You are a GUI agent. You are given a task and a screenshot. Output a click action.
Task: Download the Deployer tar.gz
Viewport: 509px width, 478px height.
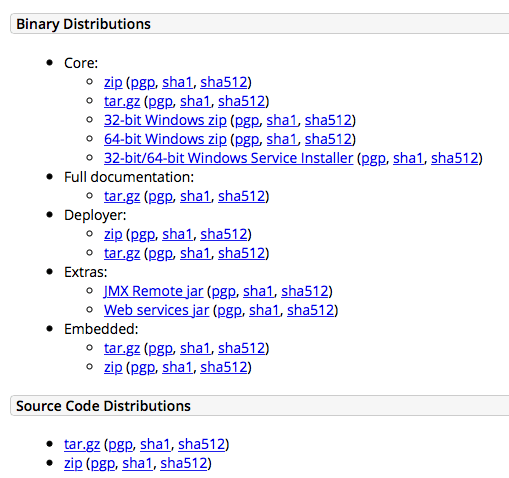pyautogui.click(x=122, y=253)
